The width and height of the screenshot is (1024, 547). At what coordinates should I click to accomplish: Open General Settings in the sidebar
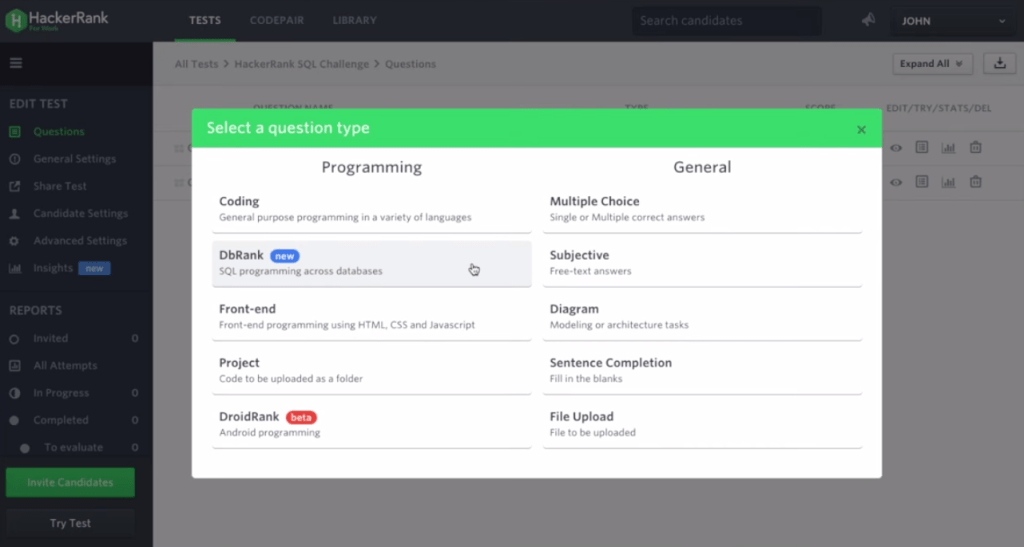[x=74, y=159]
